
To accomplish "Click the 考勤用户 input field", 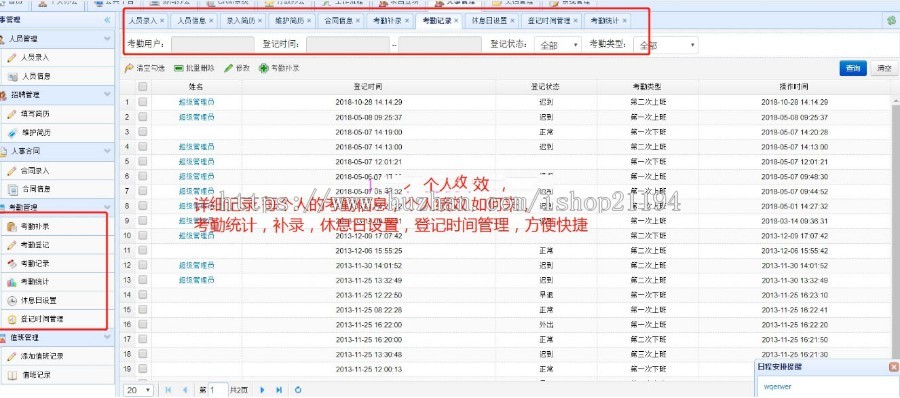I will click(x=212, y=45).
